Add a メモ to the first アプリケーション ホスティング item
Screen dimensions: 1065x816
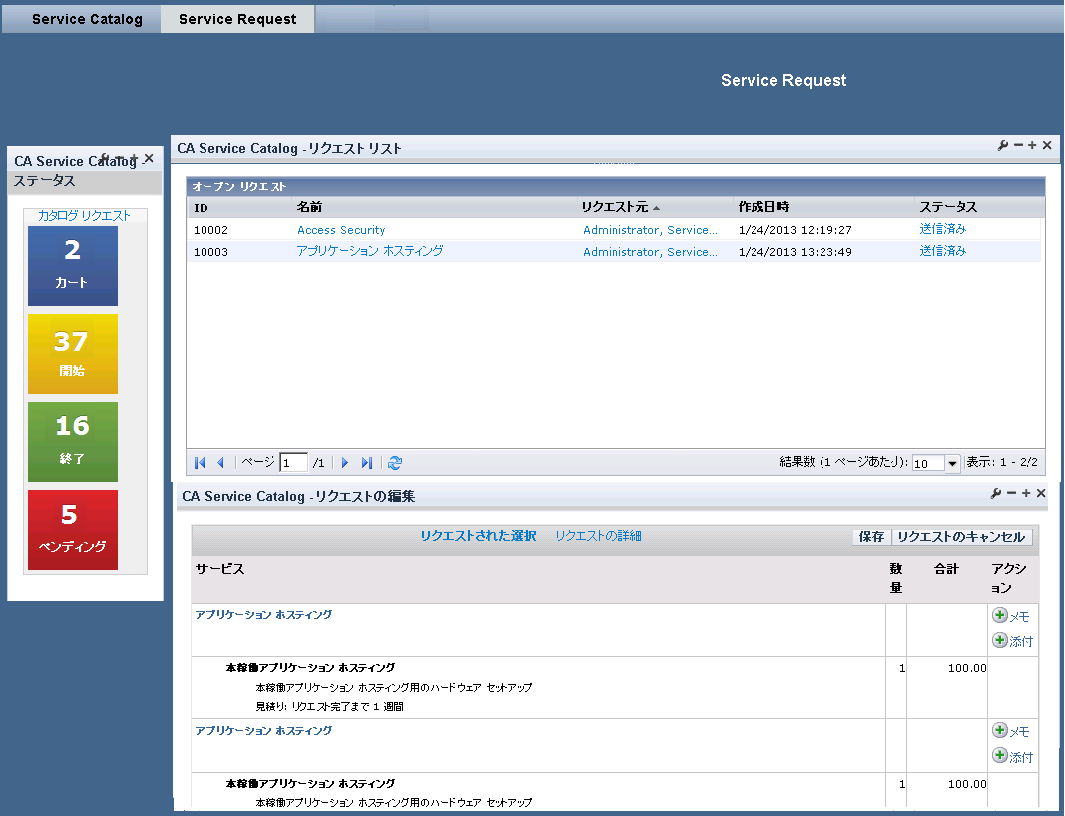[1013, 616]
